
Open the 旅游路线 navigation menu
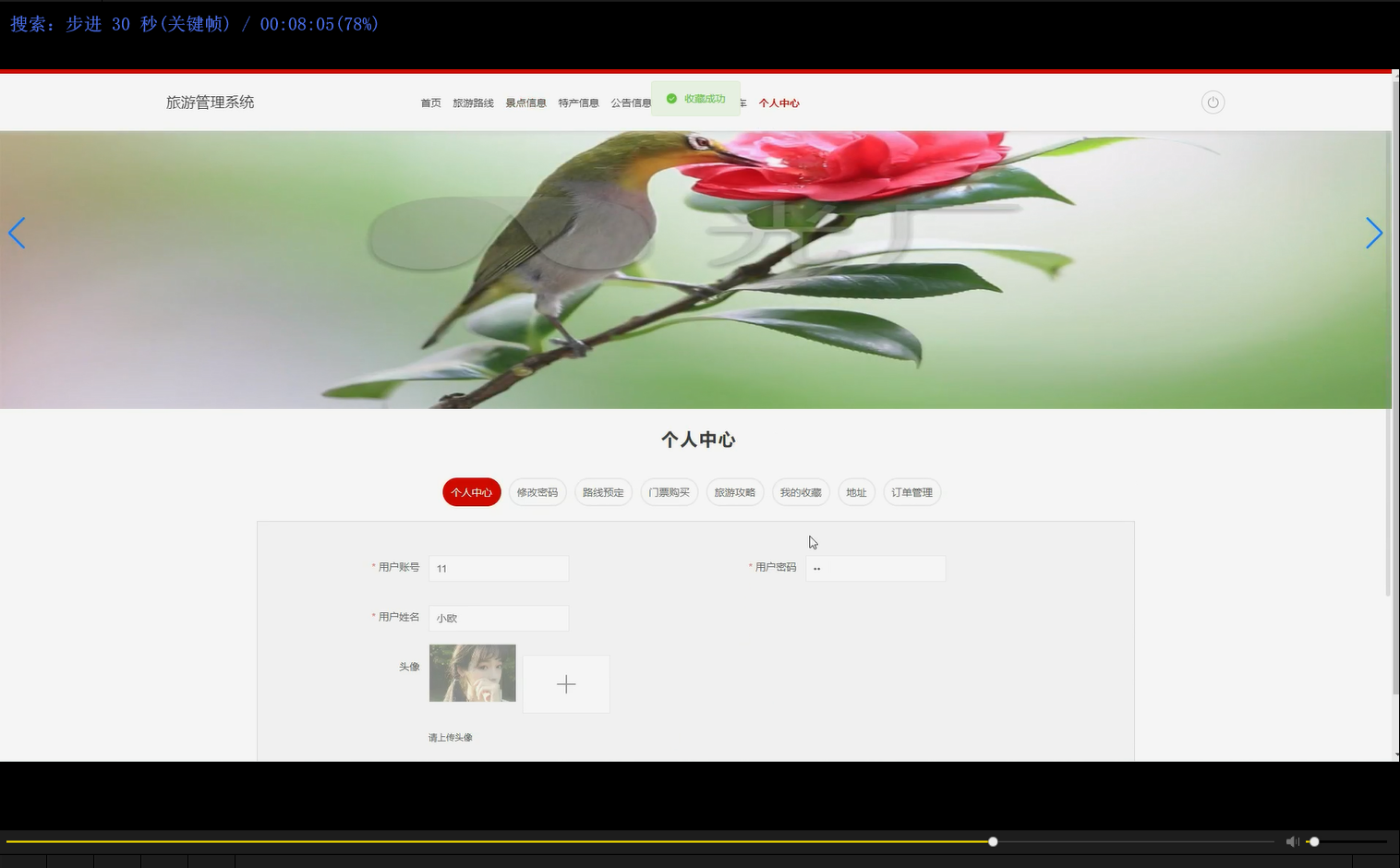(474, 102)
